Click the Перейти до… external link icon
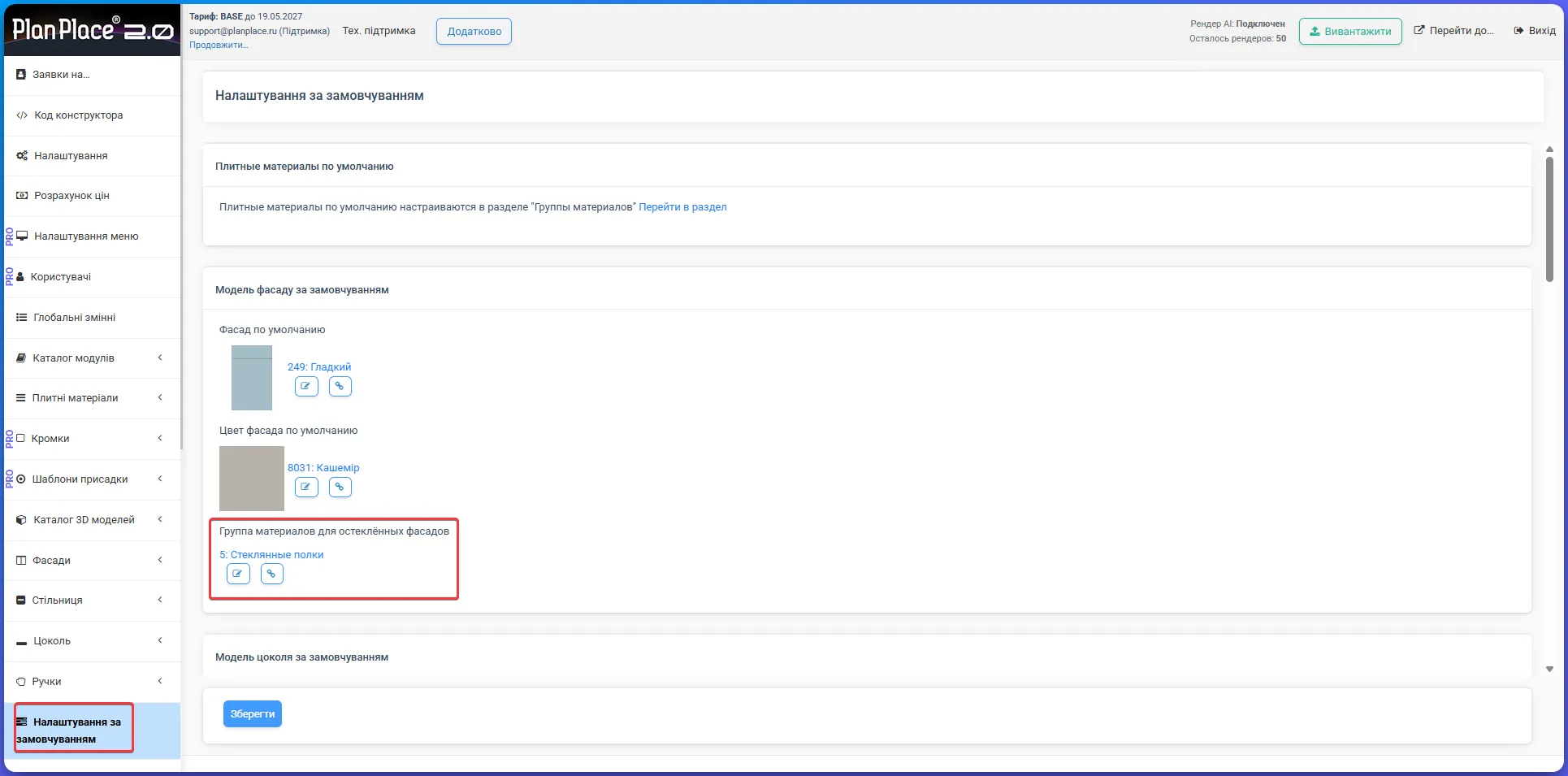The image size is (1568, 776). (1419, 31)
